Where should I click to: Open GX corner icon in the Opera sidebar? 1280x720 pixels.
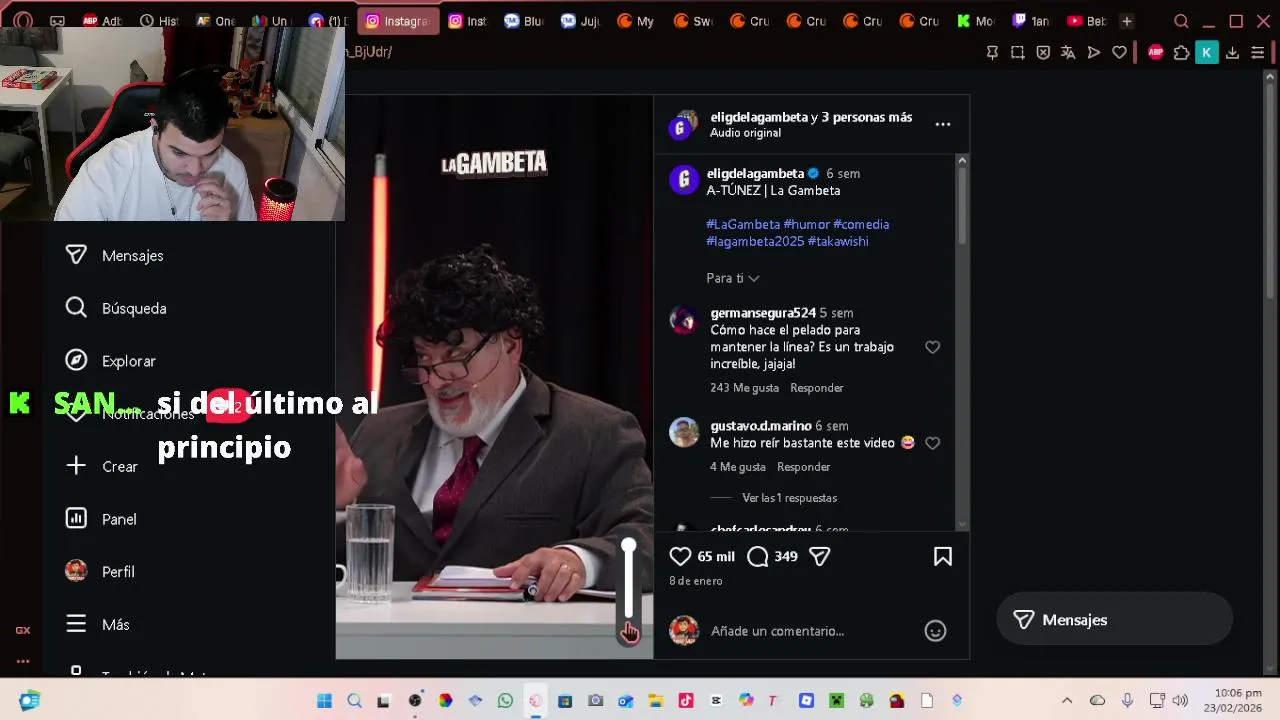click(23, 630)
